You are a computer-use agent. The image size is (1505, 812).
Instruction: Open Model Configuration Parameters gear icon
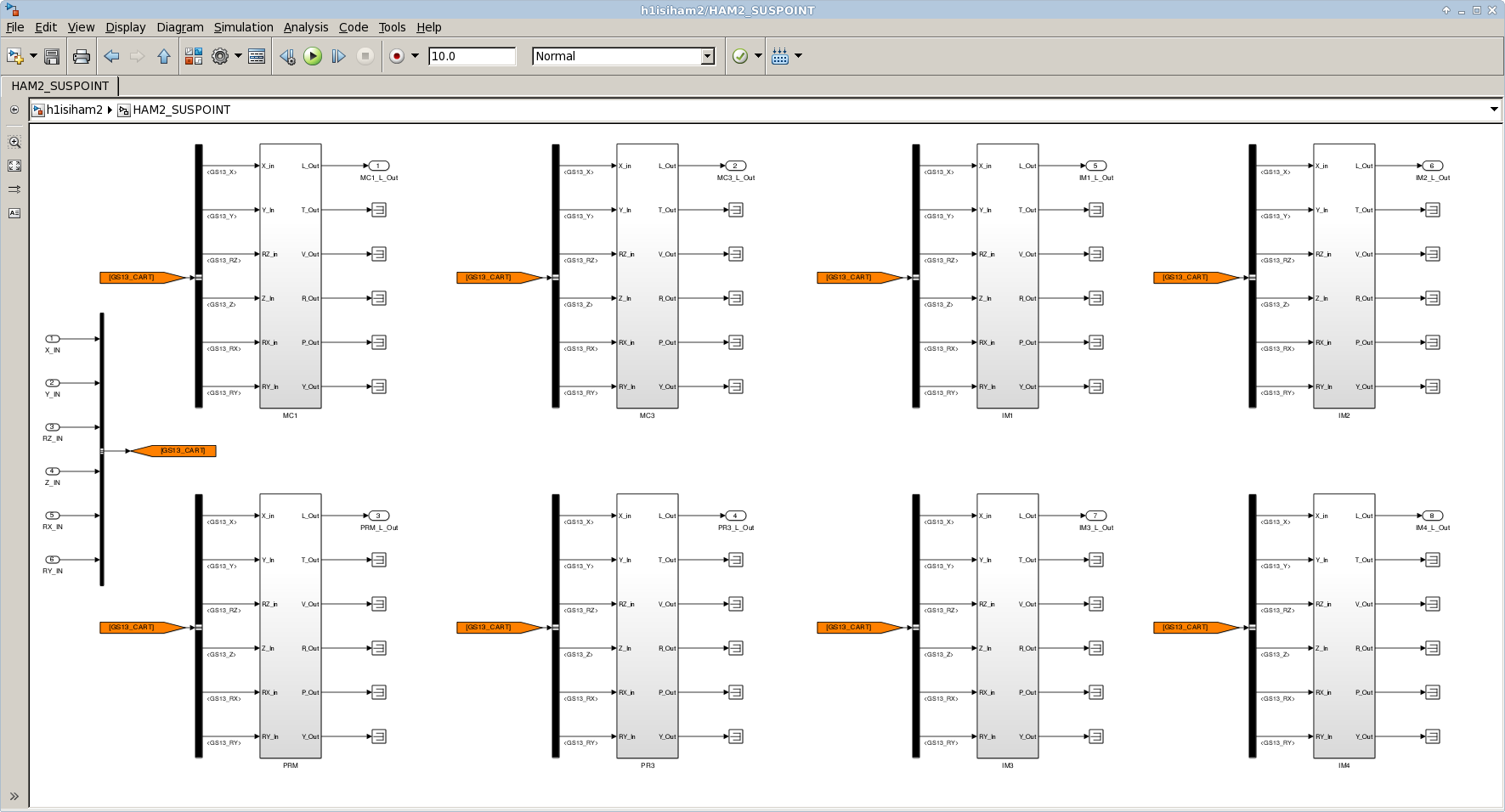(220, 56)
